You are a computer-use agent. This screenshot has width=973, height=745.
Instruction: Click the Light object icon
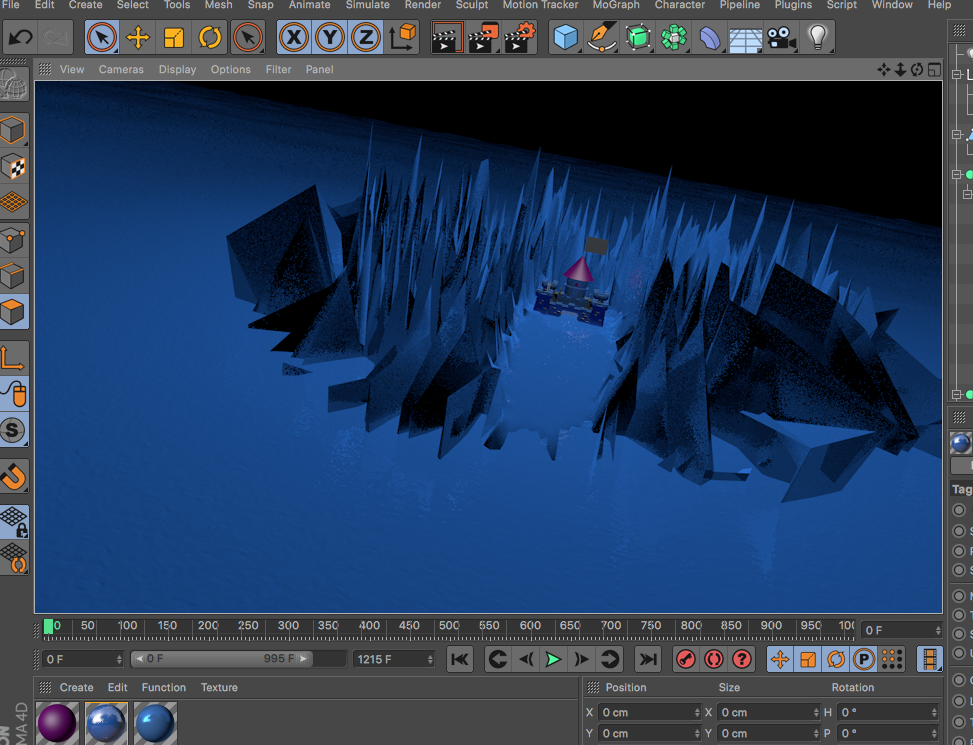[818, 38]
